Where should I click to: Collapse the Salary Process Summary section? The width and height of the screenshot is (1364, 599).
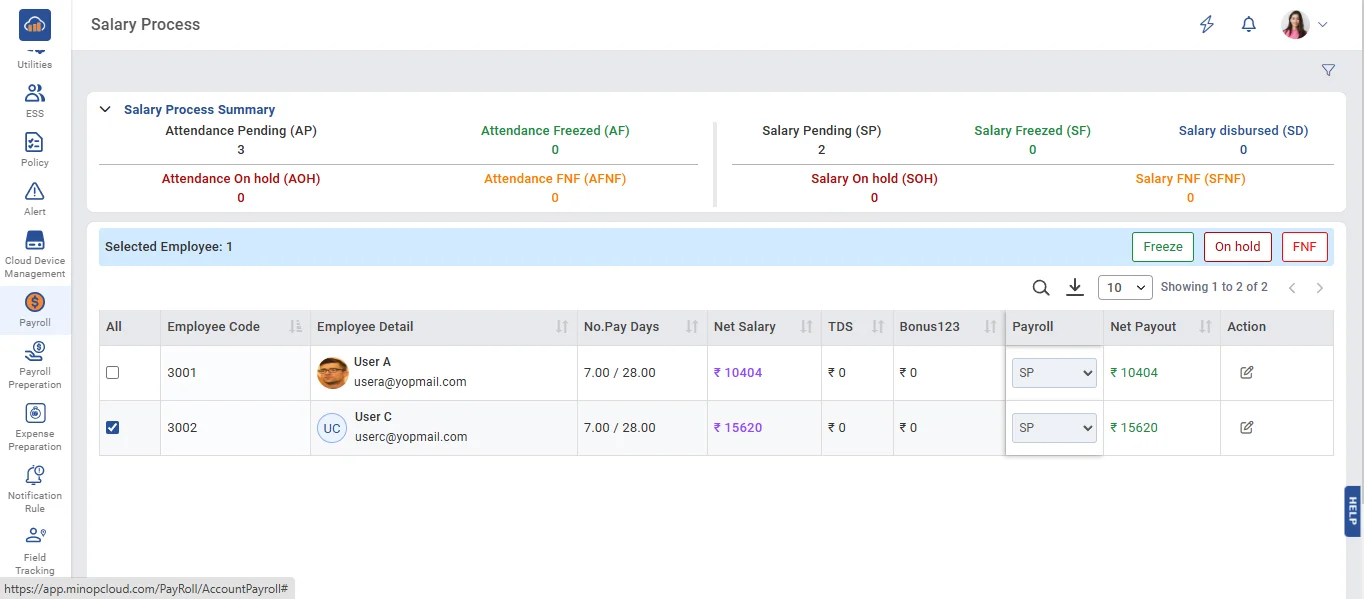tap(105, 110)
